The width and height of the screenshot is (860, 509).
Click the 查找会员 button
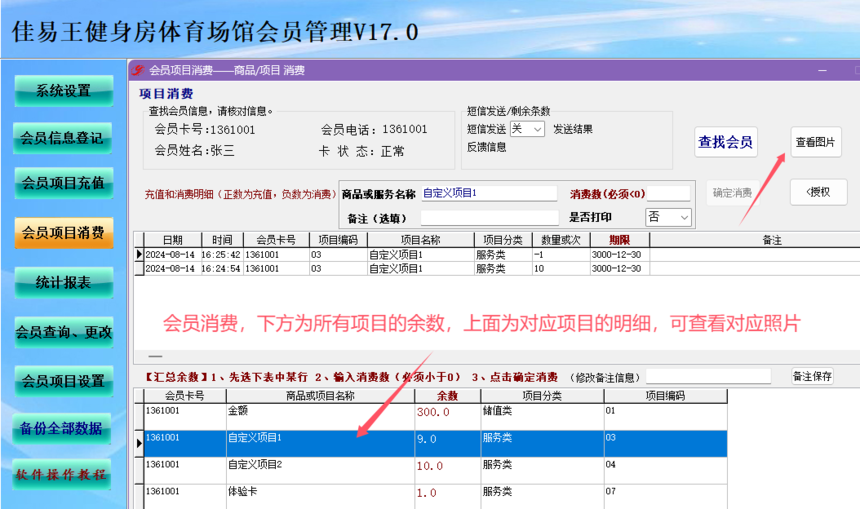coord(726,142)
